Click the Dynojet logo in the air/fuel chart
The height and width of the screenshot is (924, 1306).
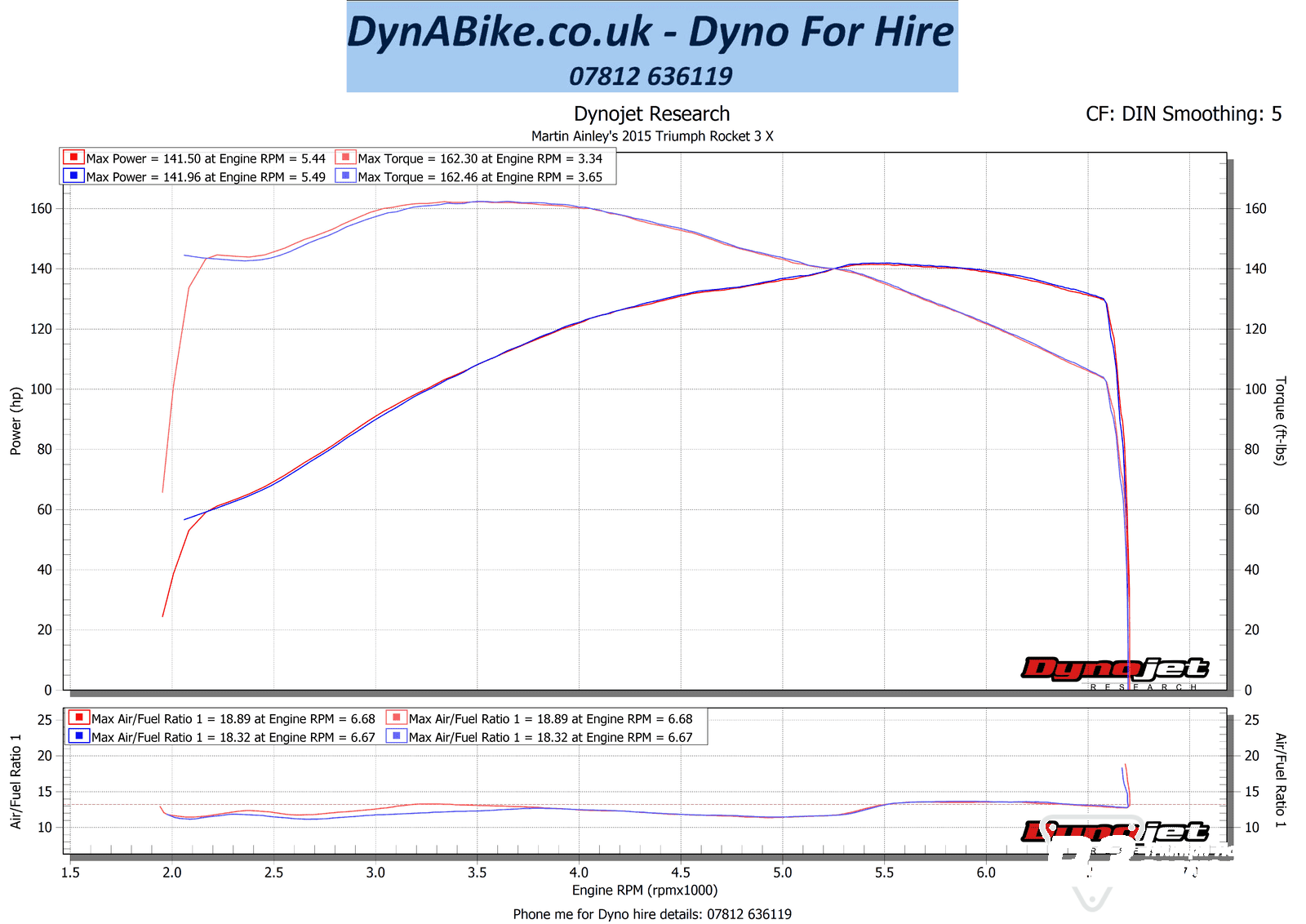[x=1114, y=833]
